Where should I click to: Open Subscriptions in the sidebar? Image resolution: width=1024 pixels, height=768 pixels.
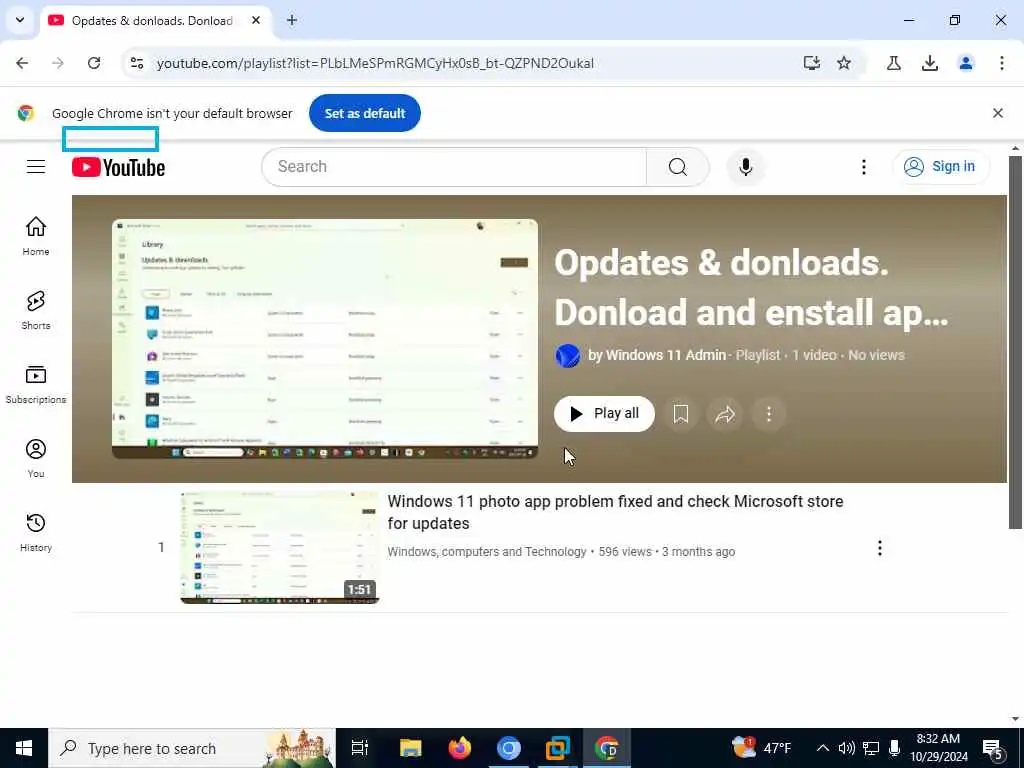pyautogui.click(x=36, y=385)
